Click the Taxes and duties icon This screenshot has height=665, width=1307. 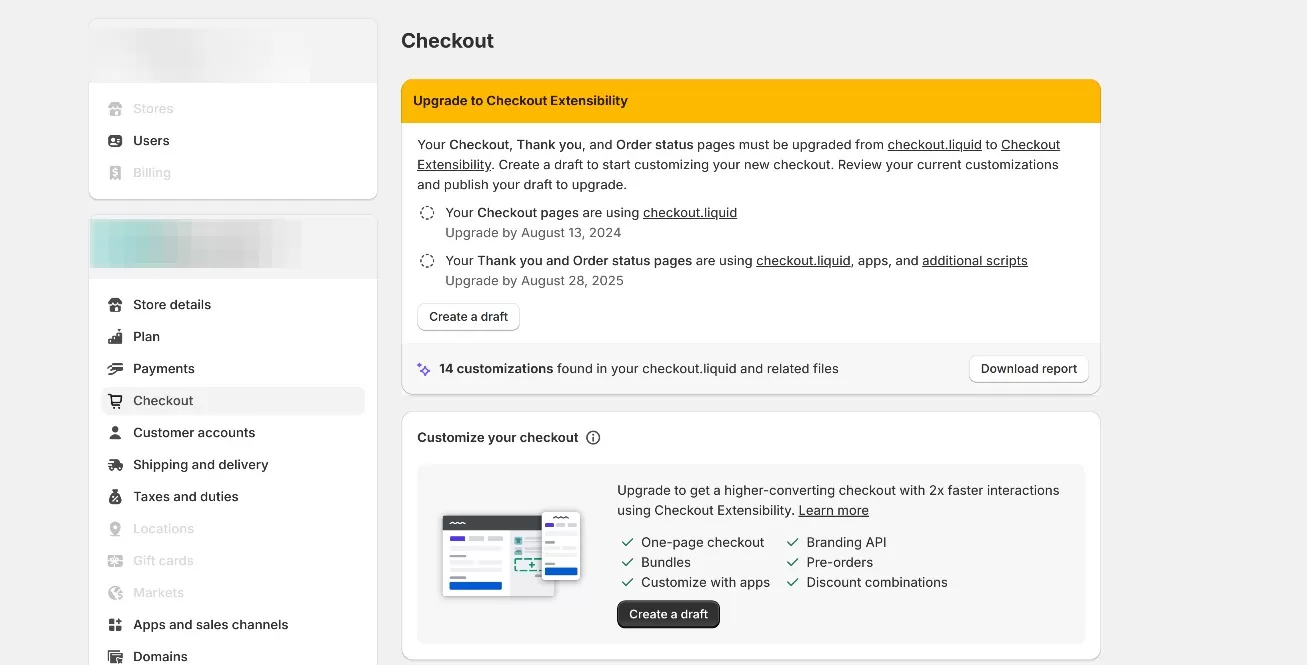pos(115,497)
